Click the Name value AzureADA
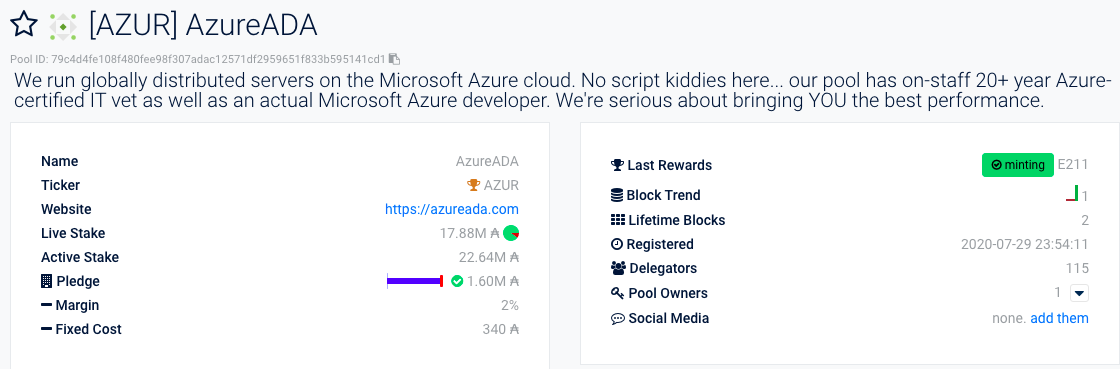Image resolution: width=1120 pixels, height=369 pixels. point(487,161)
